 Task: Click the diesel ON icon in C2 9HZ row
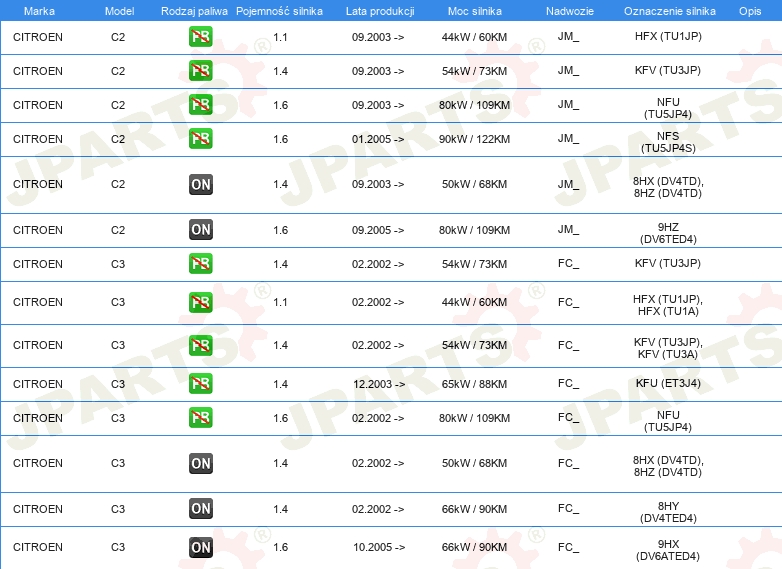(200, 229)
